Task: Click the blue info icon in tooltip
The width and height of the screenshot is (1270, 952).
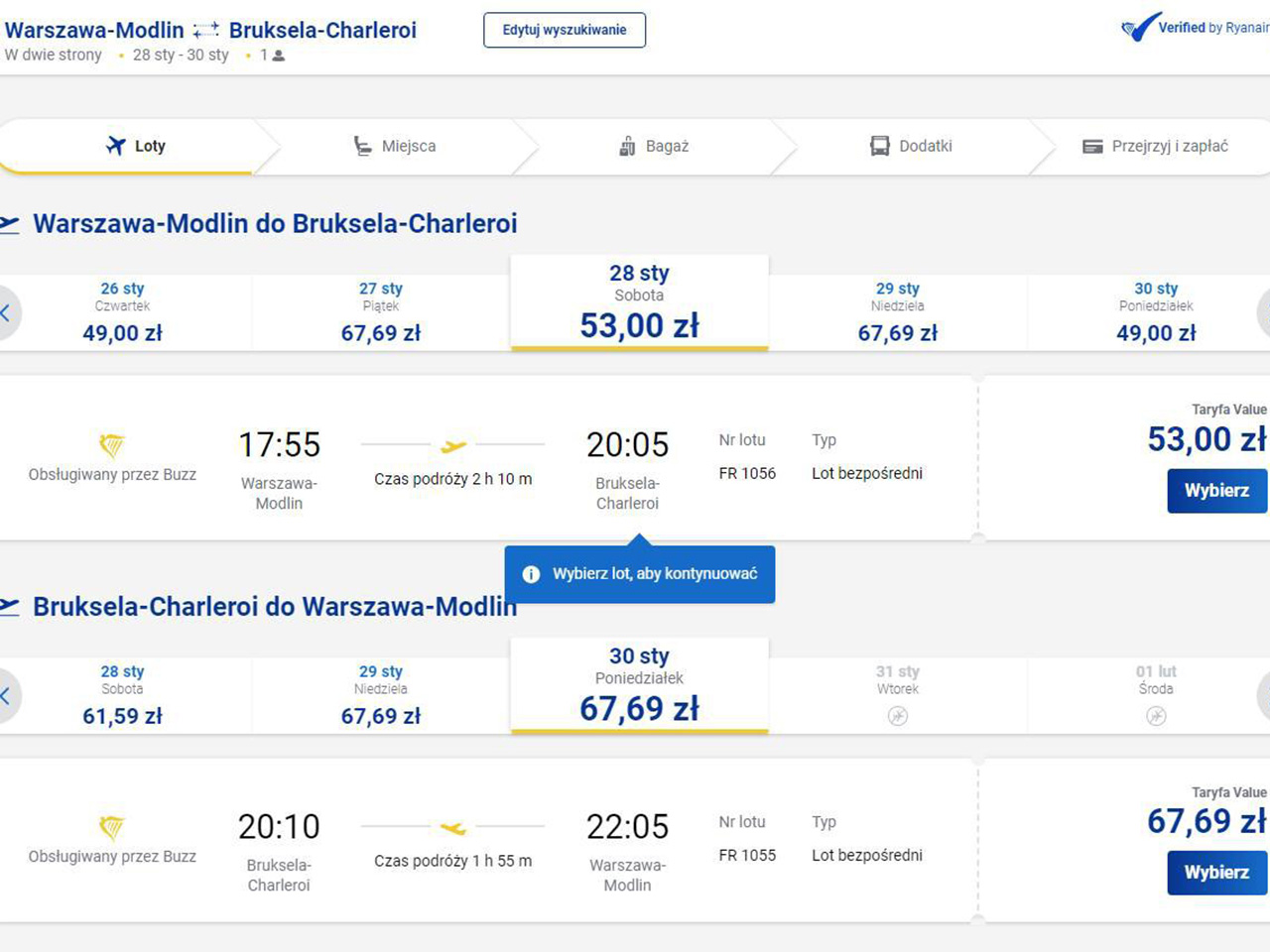Action: pos(531,574)
